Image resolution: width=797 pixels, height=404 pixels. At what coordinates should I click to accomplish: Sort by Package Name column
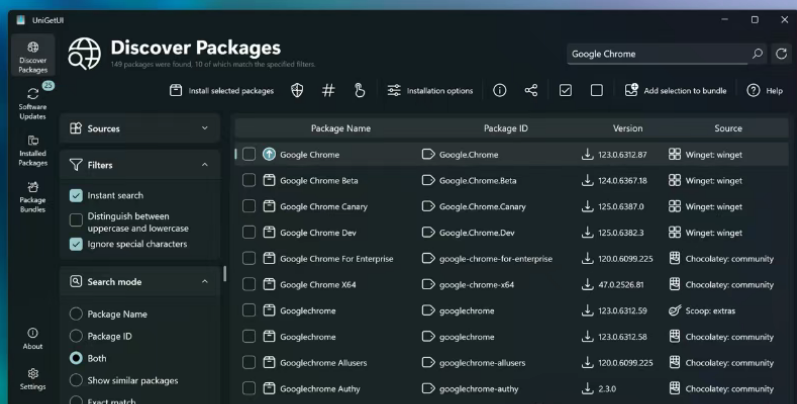point(341,128)
